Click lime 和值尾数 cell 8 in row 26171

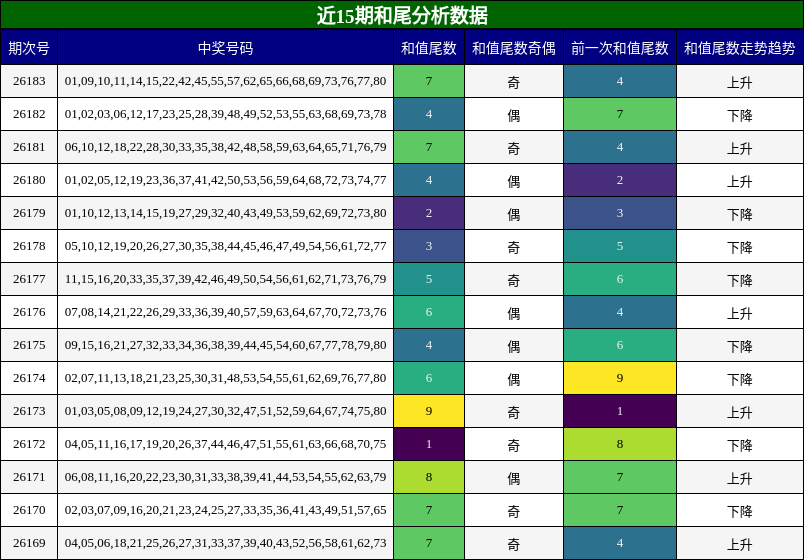point(429,477)
